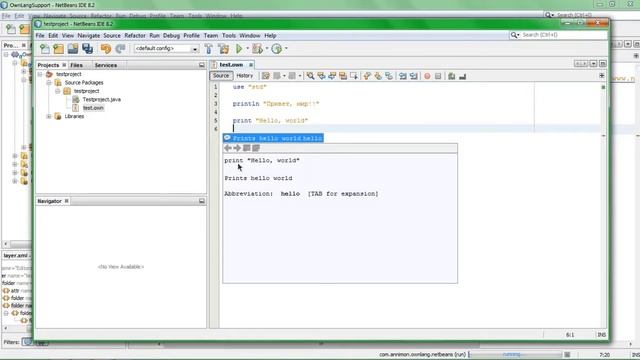The height and width of the screenshot is (360, 640).
Task: Click the Redo arrow icon
Action: tap(120, 49)
